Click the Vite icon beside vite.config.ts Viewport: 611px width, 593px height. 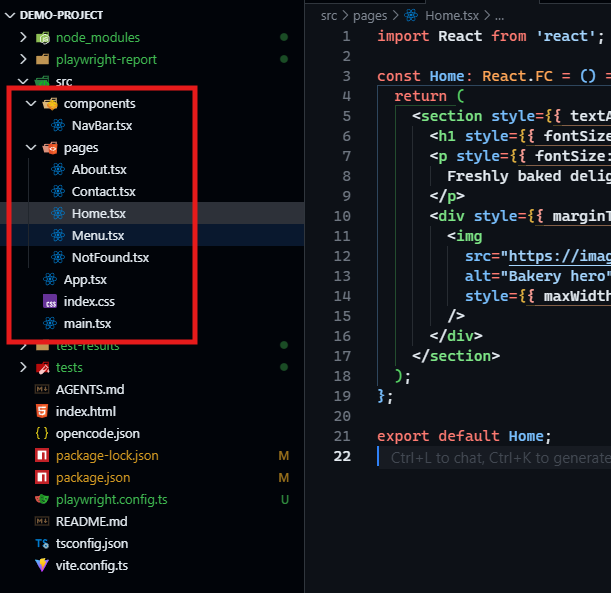(42, 565)
